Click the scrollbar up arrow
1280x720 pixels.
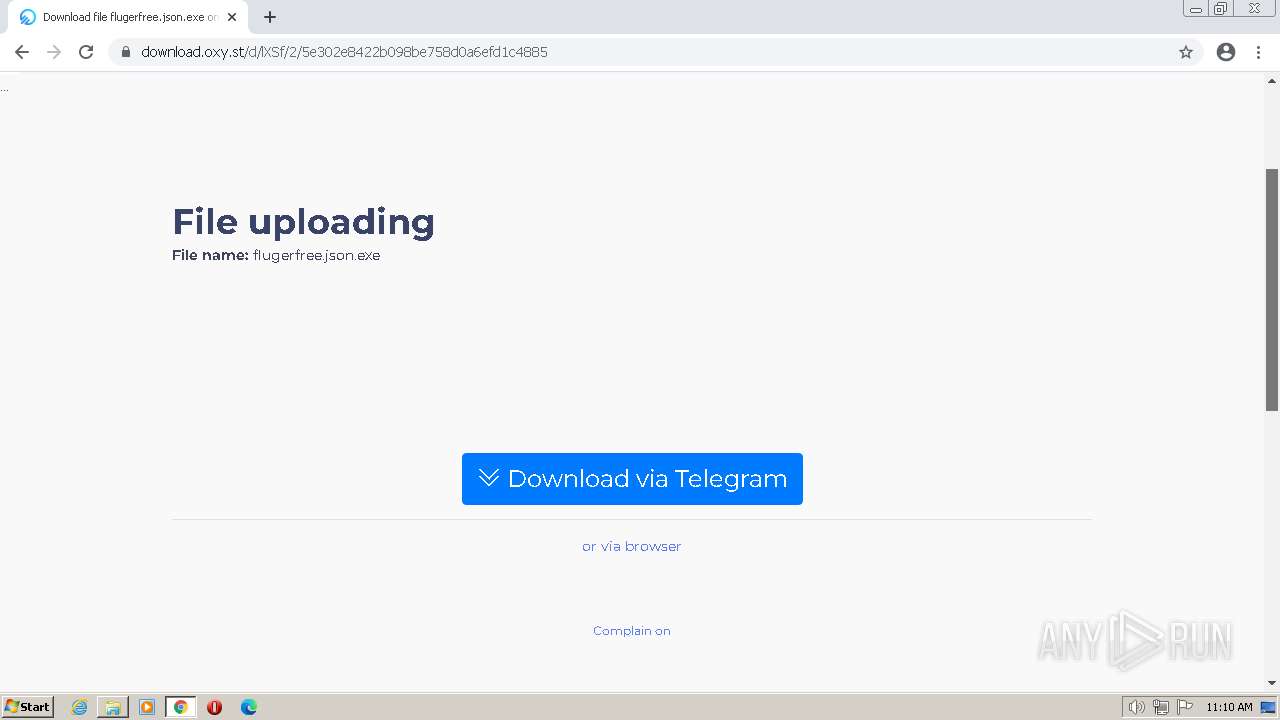point(1272,80)
